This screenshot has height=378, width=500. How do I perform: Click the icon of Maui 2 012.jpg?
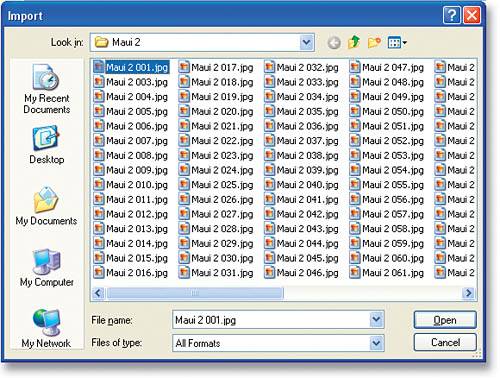pos(99,214)
